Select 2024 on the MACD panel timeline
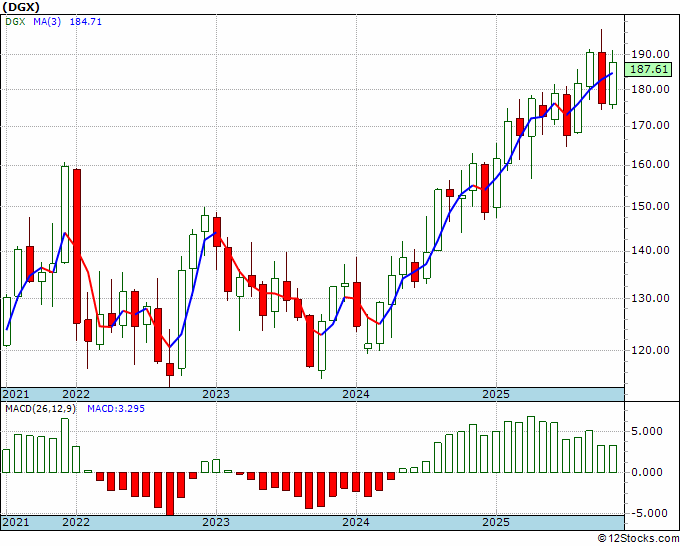680x546 pixels. 356,522
